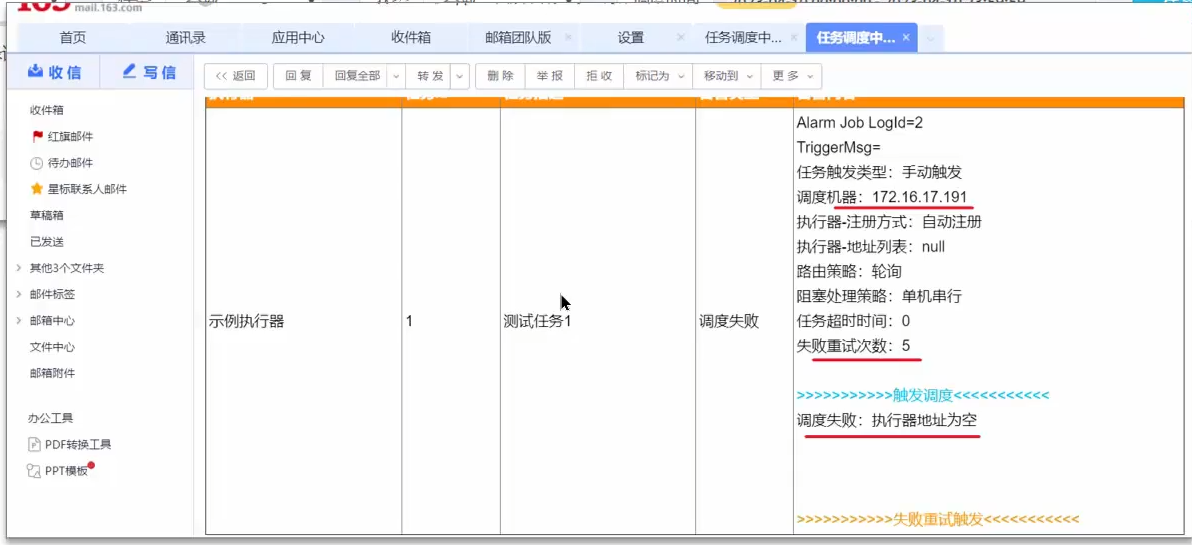Click the 写信 compose pencil icon

click(129, 71)
